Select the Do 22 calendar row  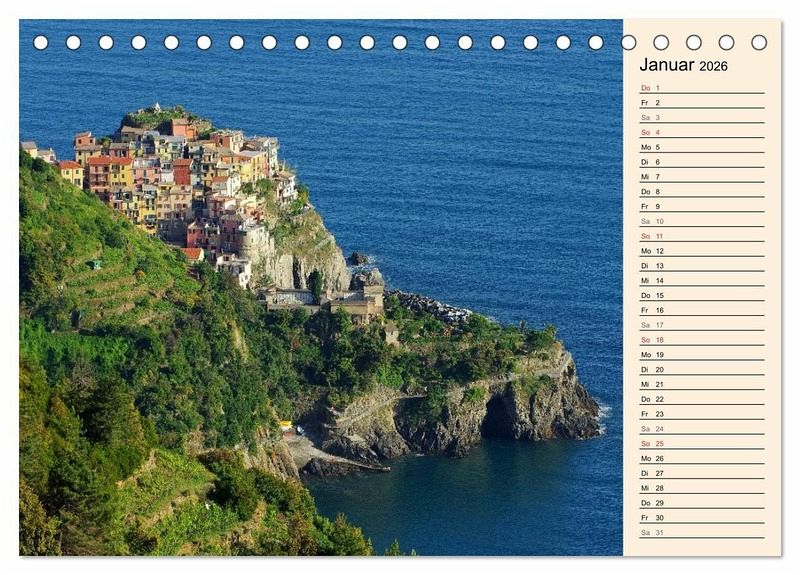[702, 398]
